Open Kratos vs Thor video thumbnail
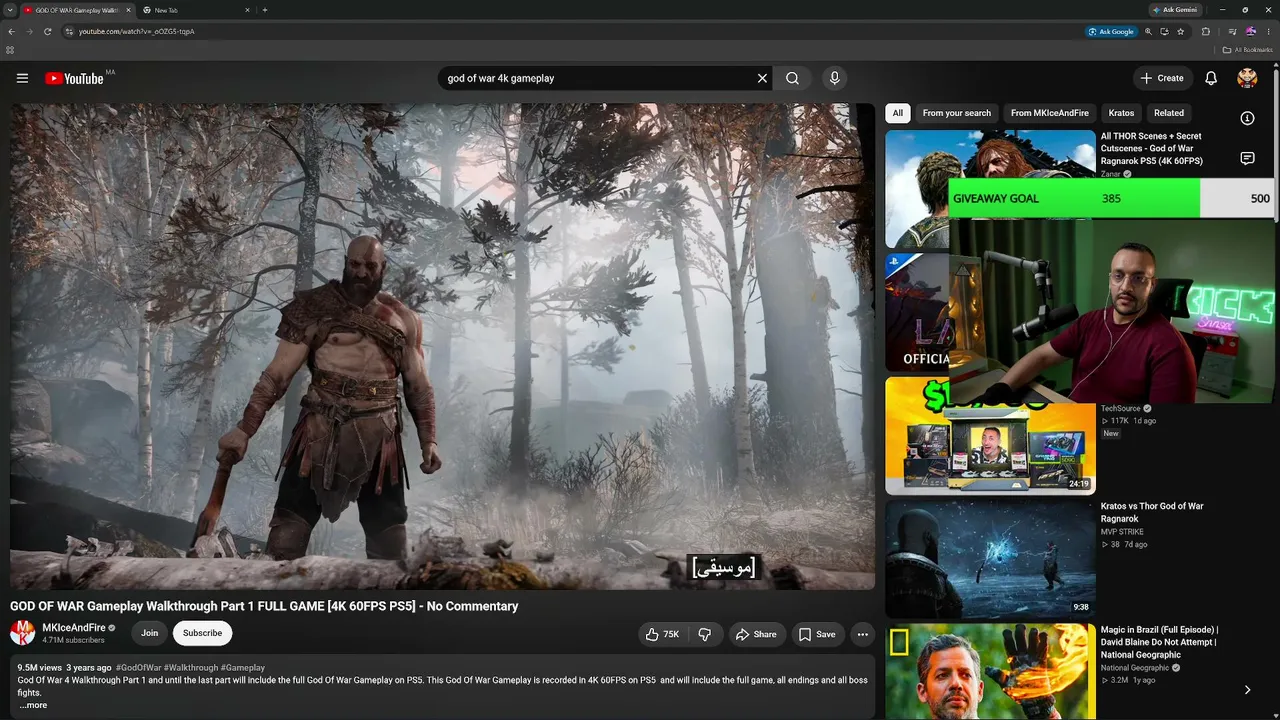Screen dimensions: 1280x720 (990, 559)
